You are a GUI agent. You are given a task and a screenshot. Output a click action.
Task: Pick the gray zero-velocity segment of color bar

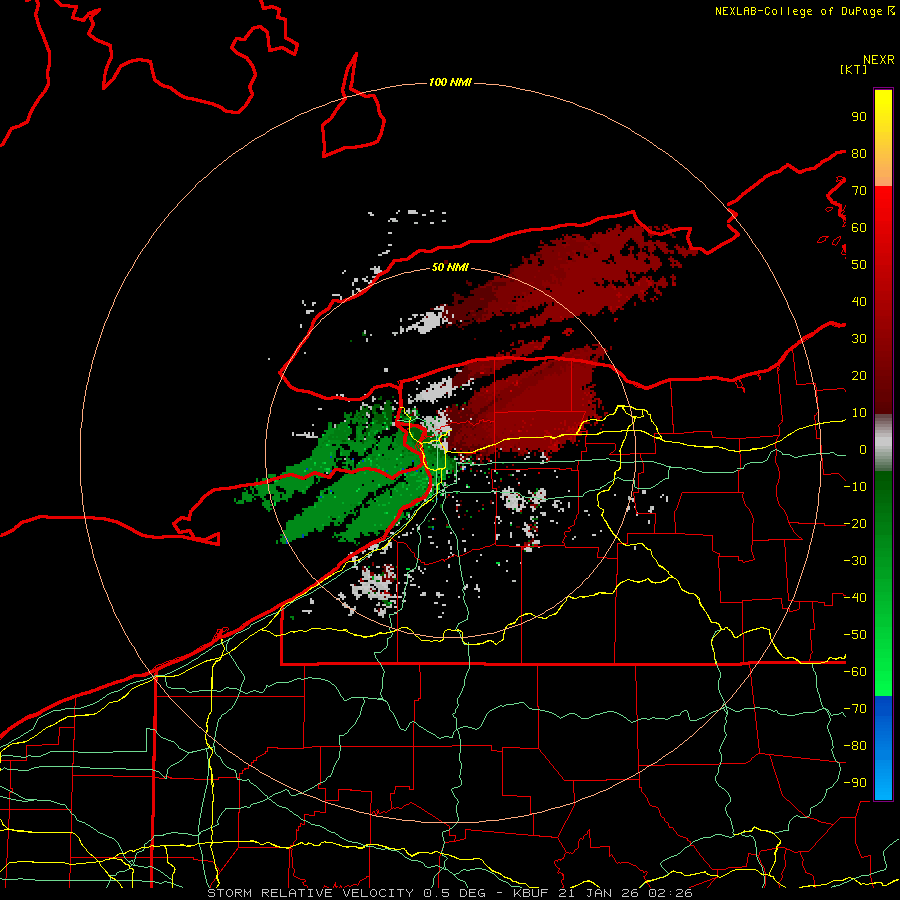[883, 443]
